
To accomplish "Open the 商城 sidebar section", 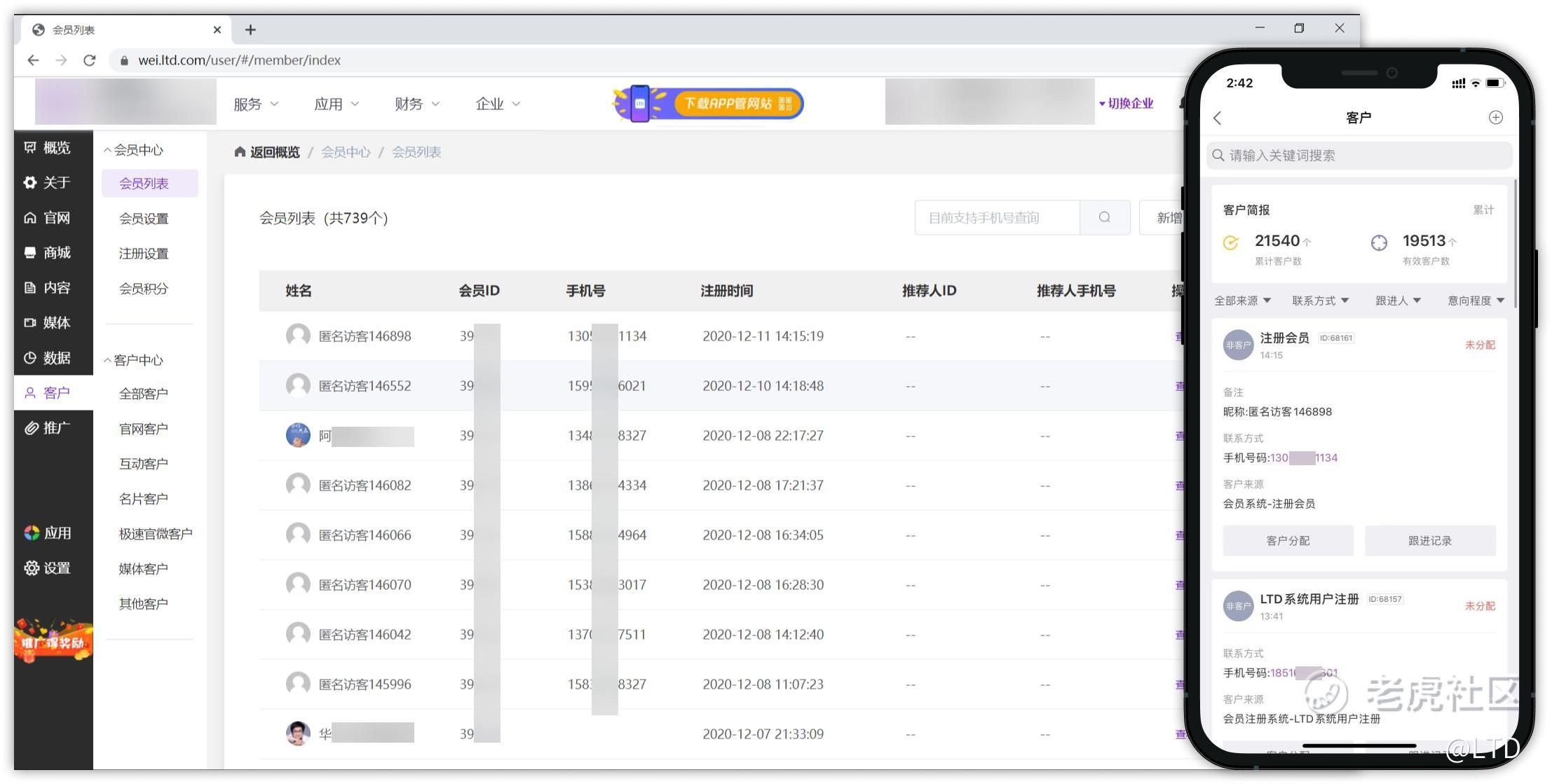I will click(x=46, y=253).
